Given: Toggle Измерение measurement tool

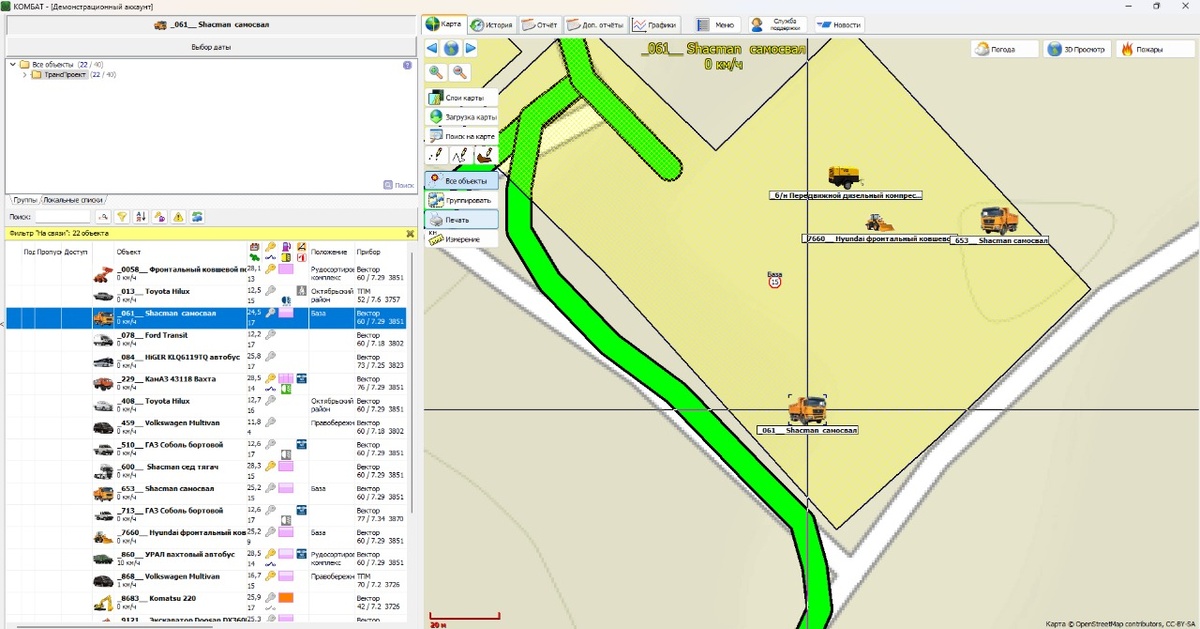Looking at the screenshot, I should pyautogui.click(x=461, y=239).
